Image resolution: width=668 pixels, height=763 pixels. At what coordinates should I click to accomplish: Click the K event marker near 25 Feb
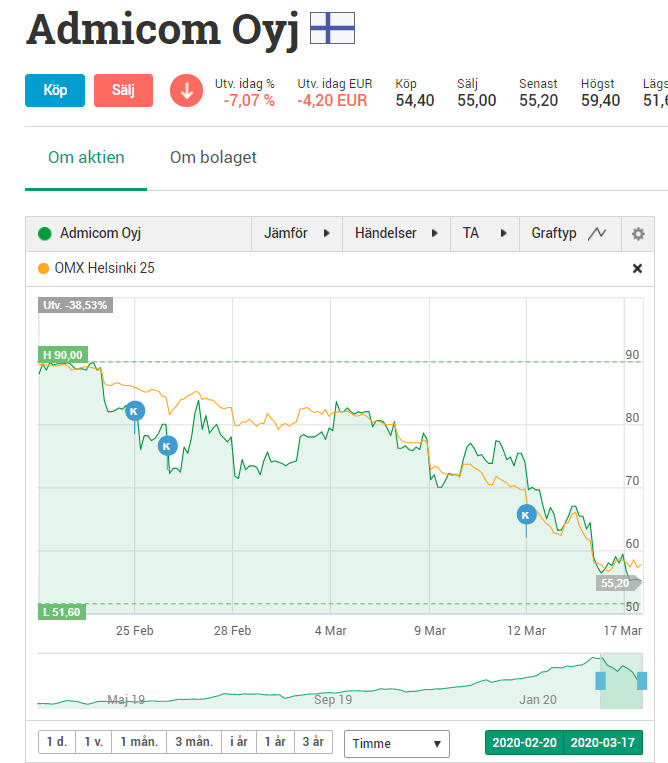(x=135, y=411)
